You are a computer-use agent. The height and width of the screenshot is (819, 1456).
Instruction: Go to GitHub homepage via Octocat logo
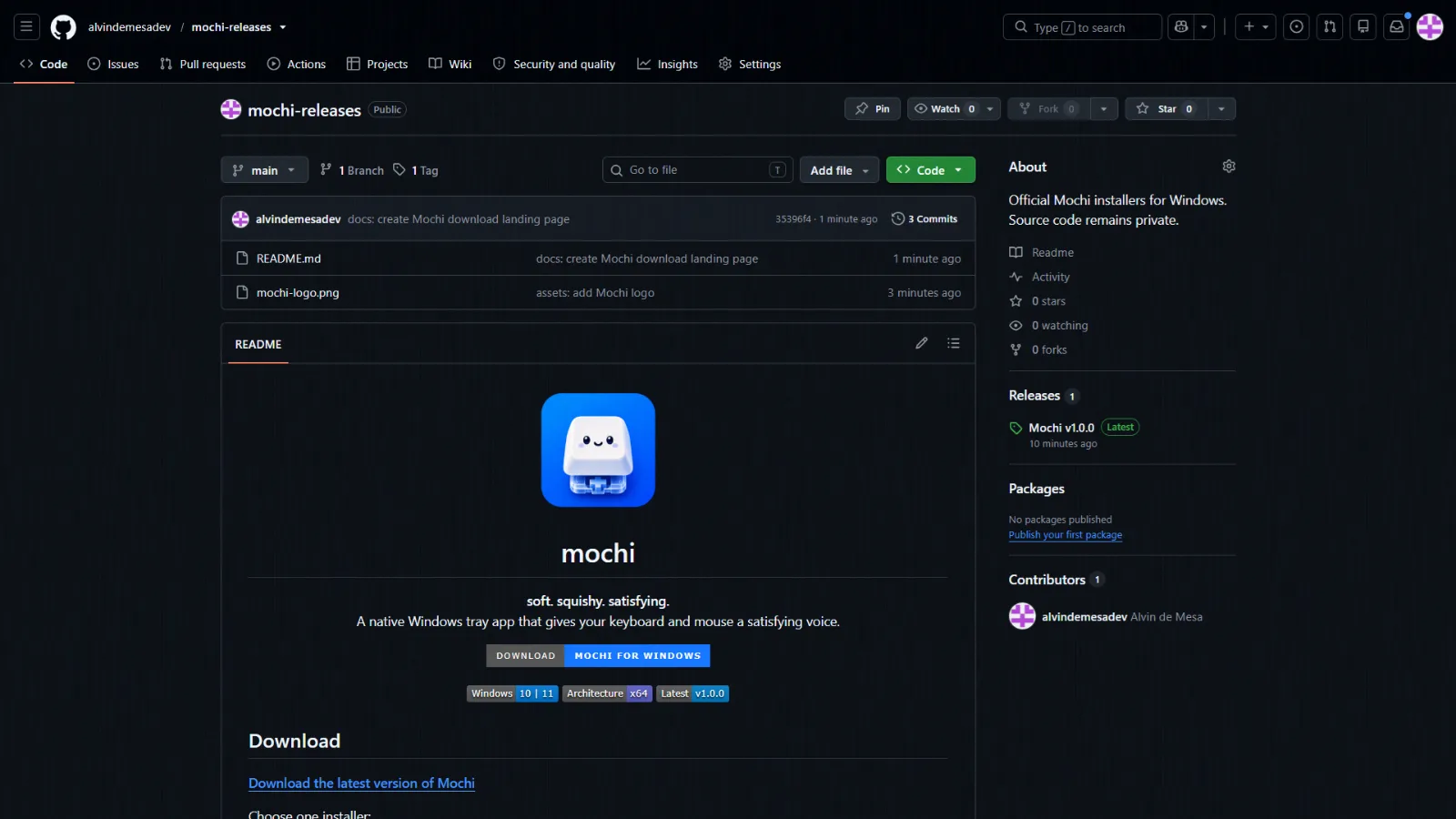pyautogui.click(x=63, y=27)
